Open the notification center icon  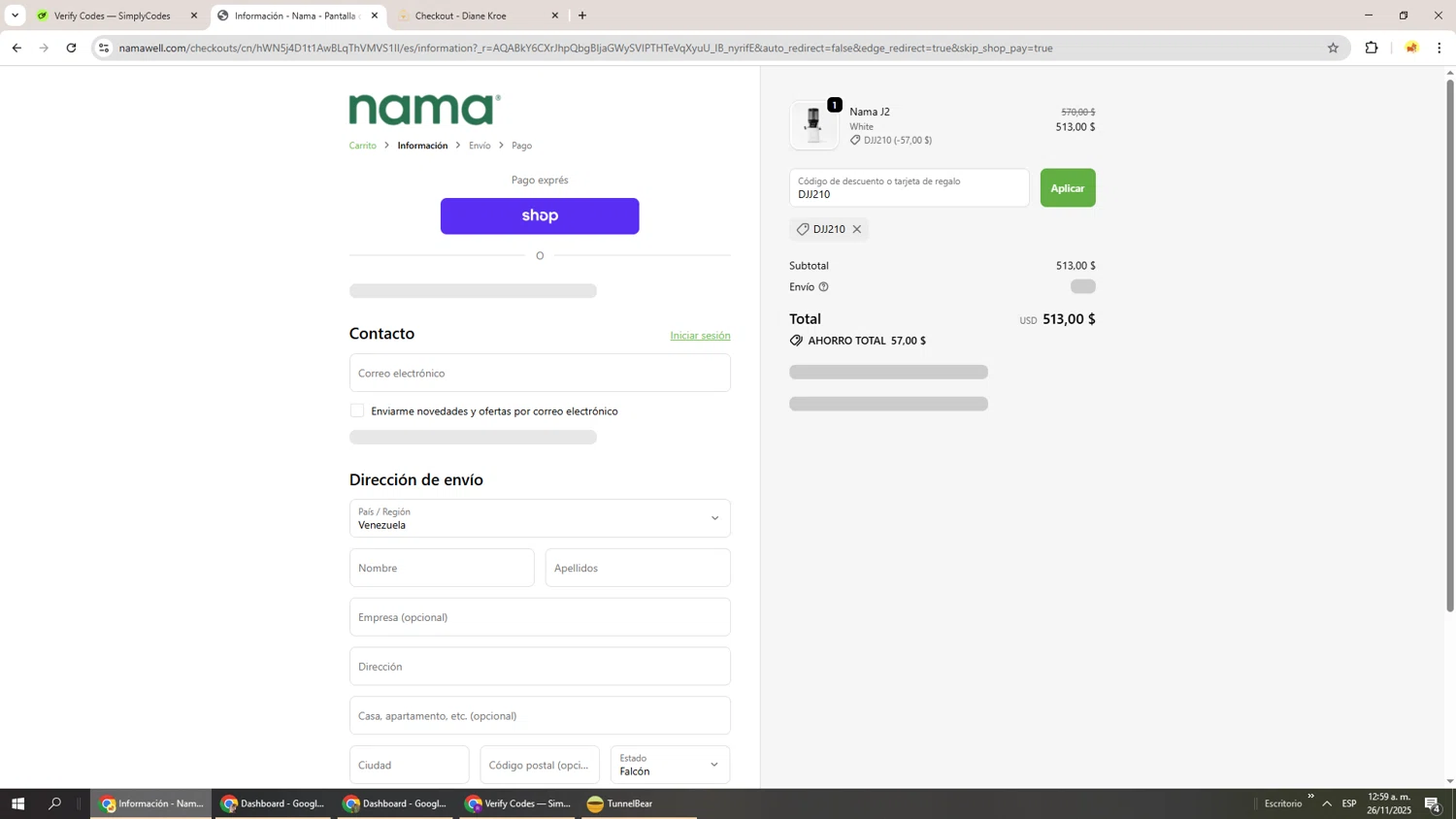tap(1433, 803)
